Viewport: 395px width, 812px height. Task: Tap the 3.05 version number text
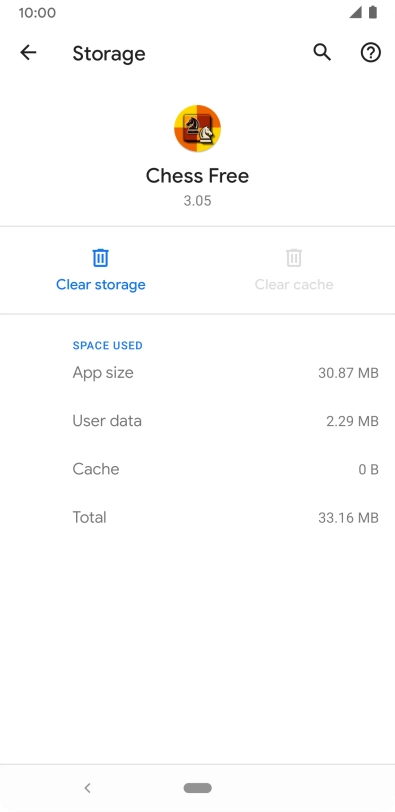197,201
